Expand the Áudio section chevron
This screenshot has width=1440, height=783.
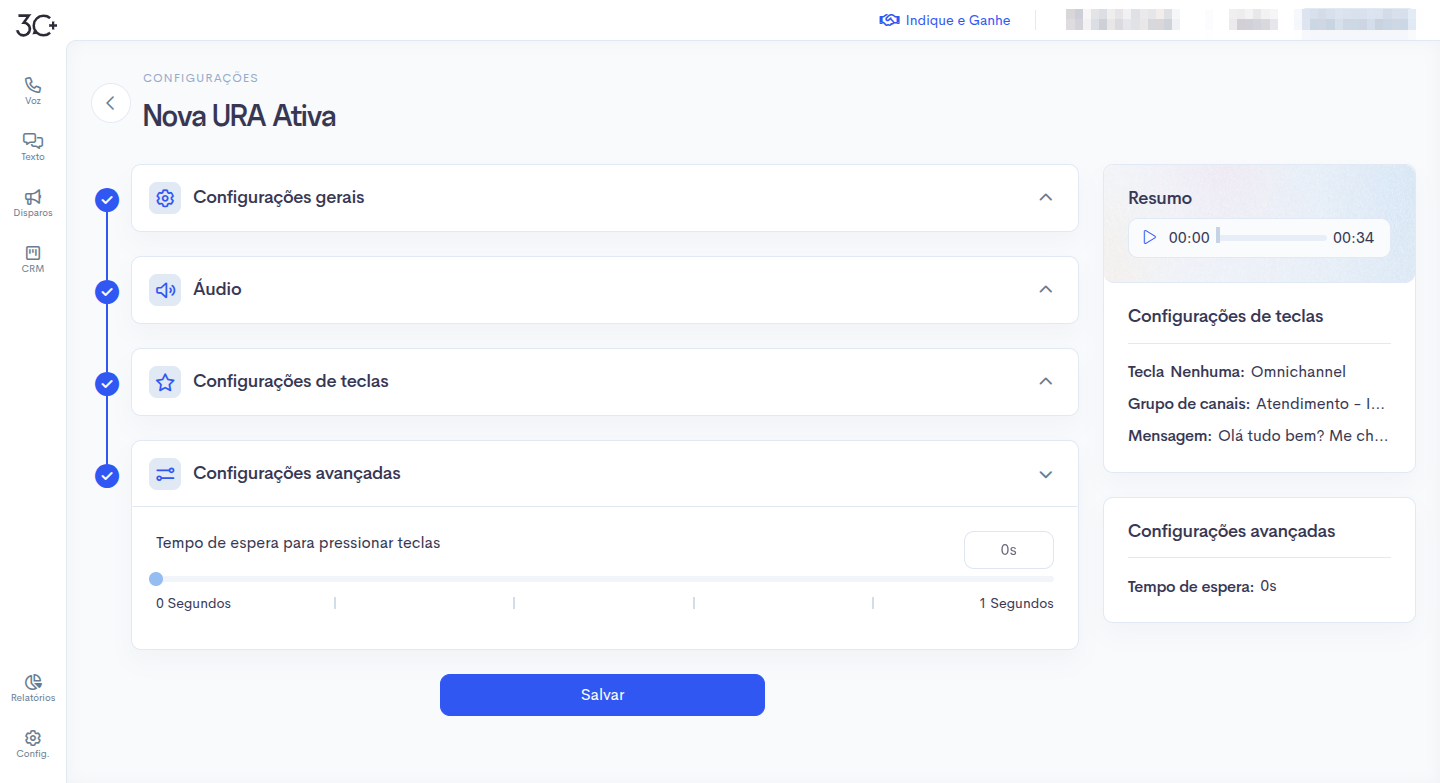click(1046, 290)
